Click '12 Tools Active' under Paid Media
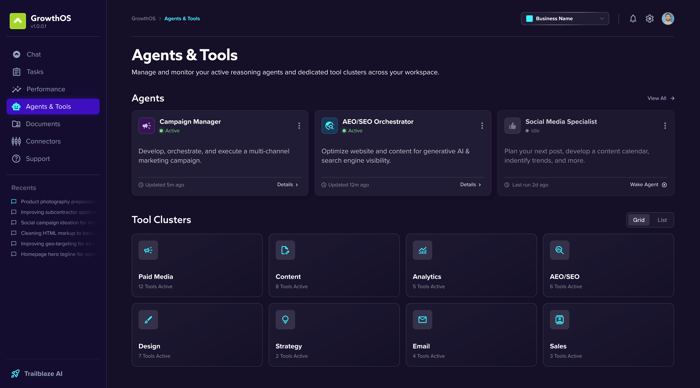700x388 pixels. click(x=155, y=287)
